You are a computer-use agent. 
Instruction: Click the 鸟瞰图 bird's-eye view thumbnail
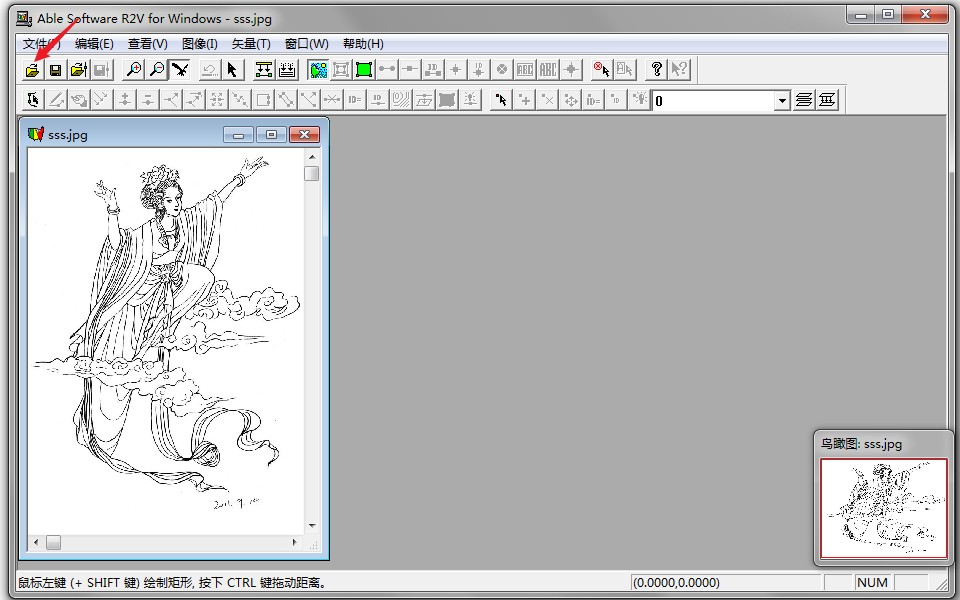pos(883,508)
